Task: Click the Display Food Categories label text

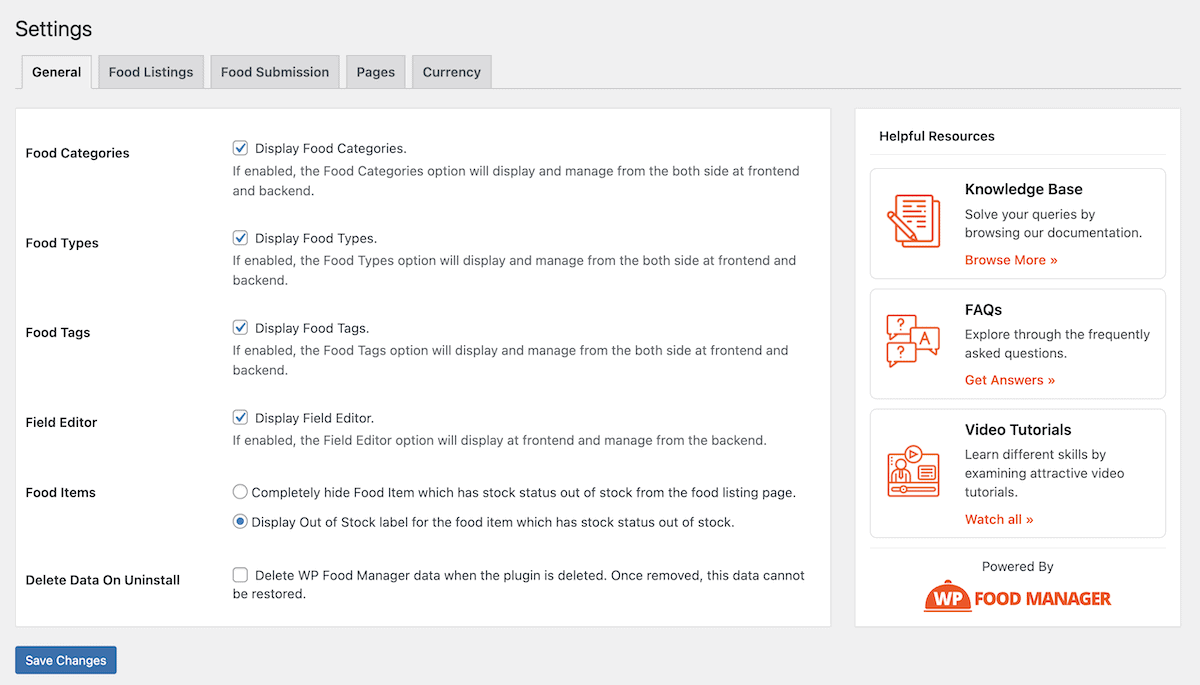Action: point(331,148)
